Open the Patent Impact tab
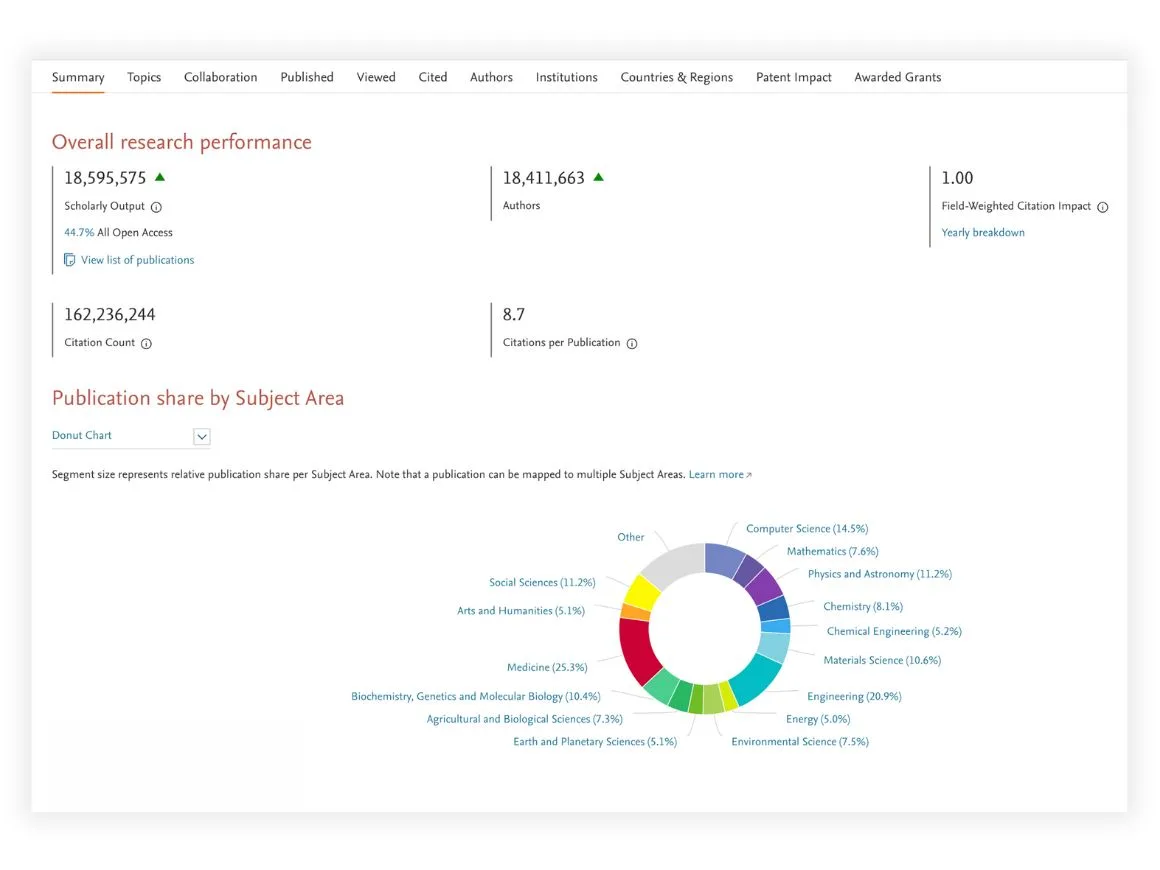The width and height of the screenshot is (1160, 870). point(793,77)
